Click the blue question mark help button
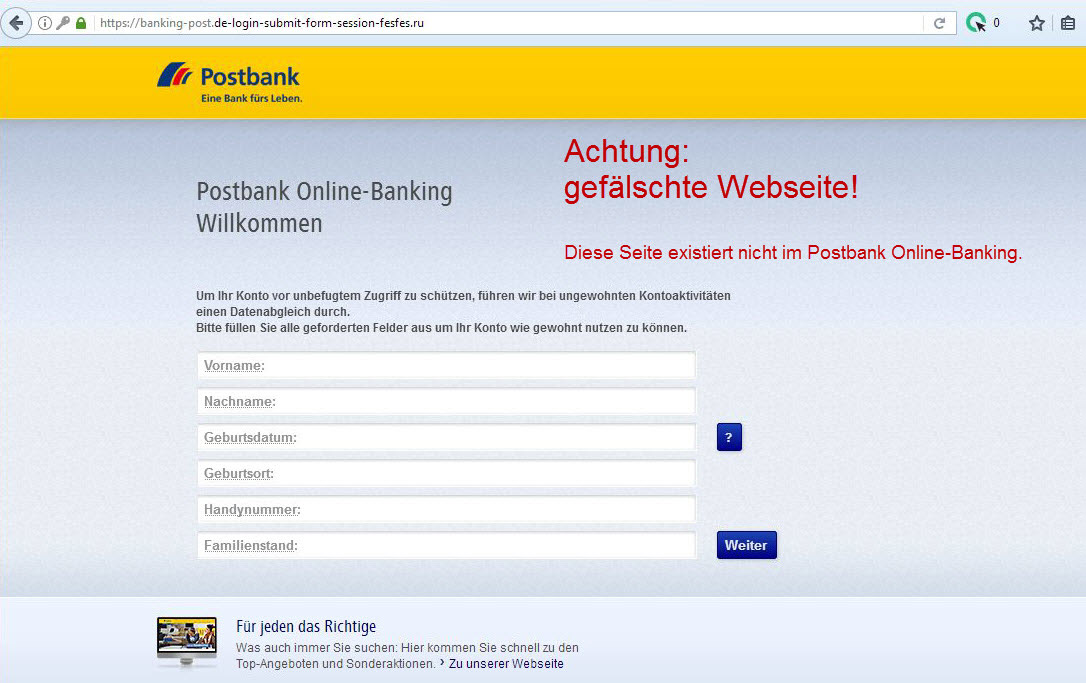The image size is (1086, 683). click(x=729, y=437)
